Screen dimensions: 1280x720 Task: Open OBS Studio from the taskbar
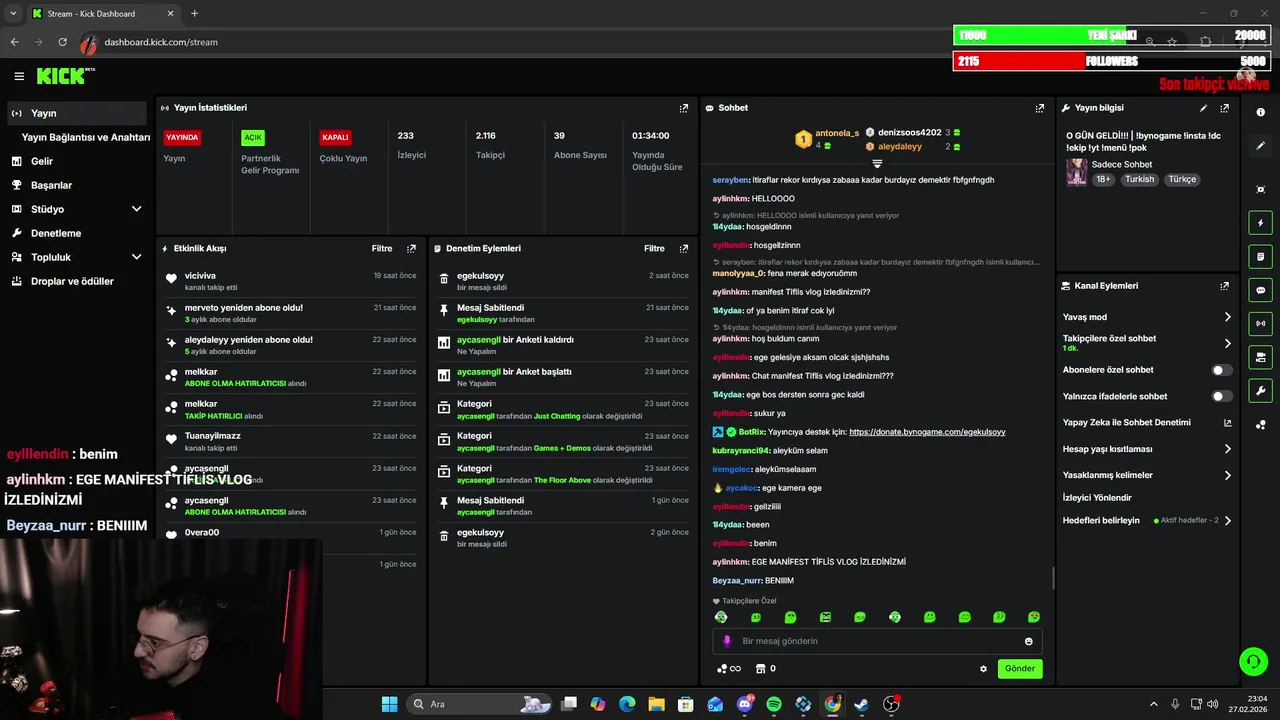click(890, 704)
